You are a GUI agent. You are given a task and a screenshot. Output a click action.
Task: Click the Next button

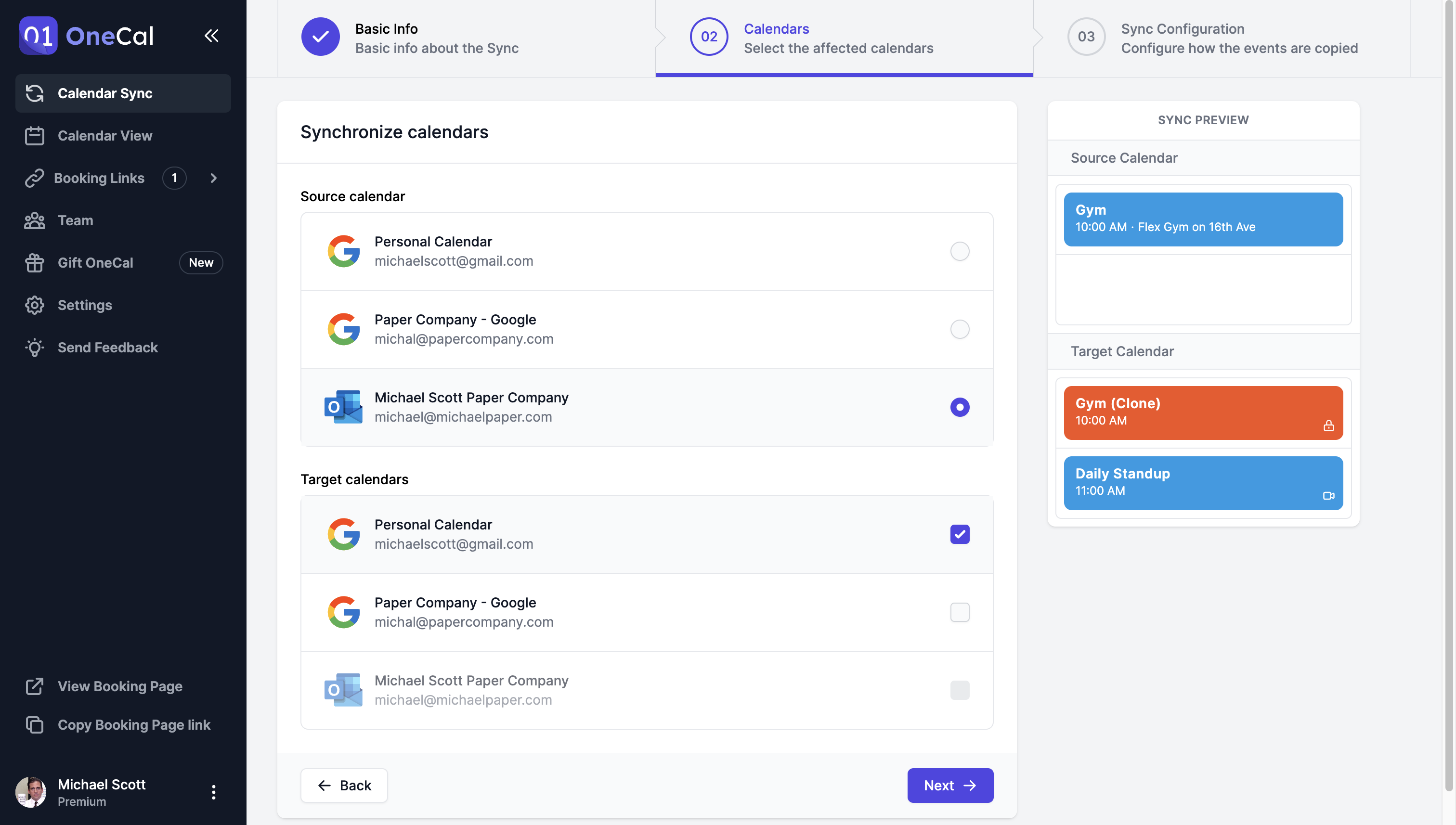[x=950, y=786]
